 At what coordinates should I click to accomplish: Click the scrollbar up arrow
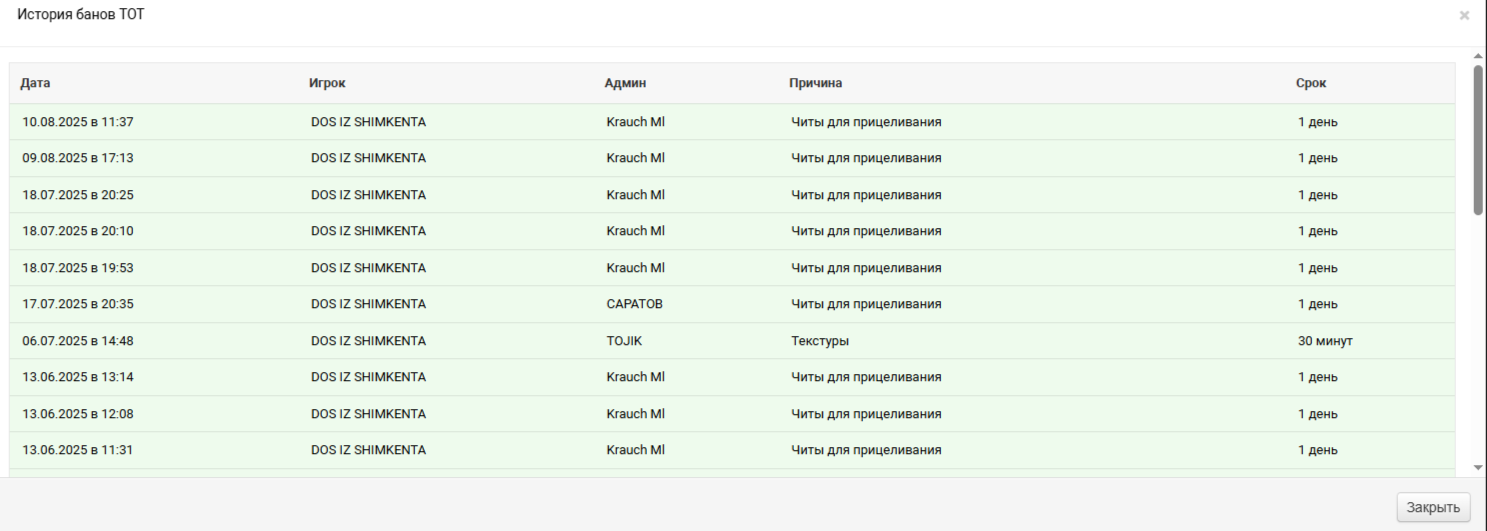pos(1478,58)
